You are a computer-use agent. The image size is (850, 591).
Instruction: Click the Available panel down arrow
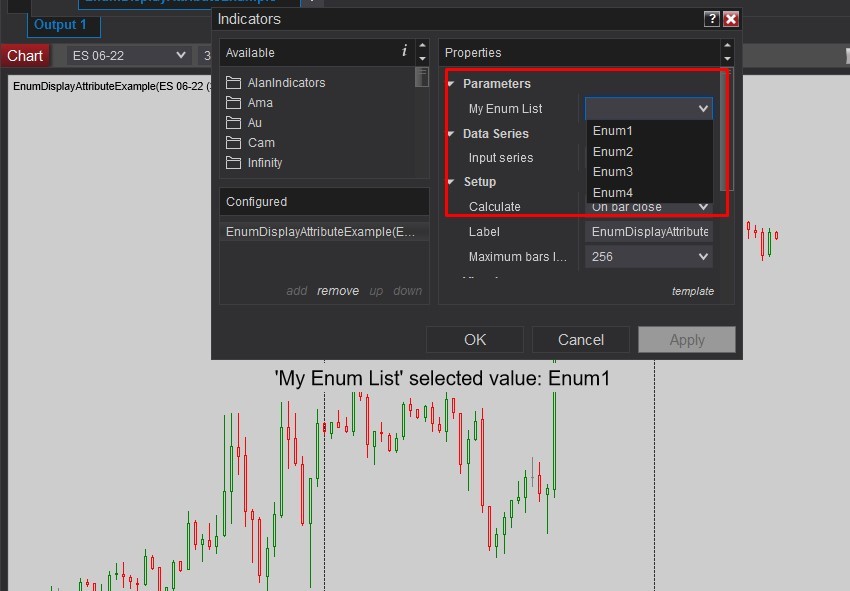pos(422,59)
